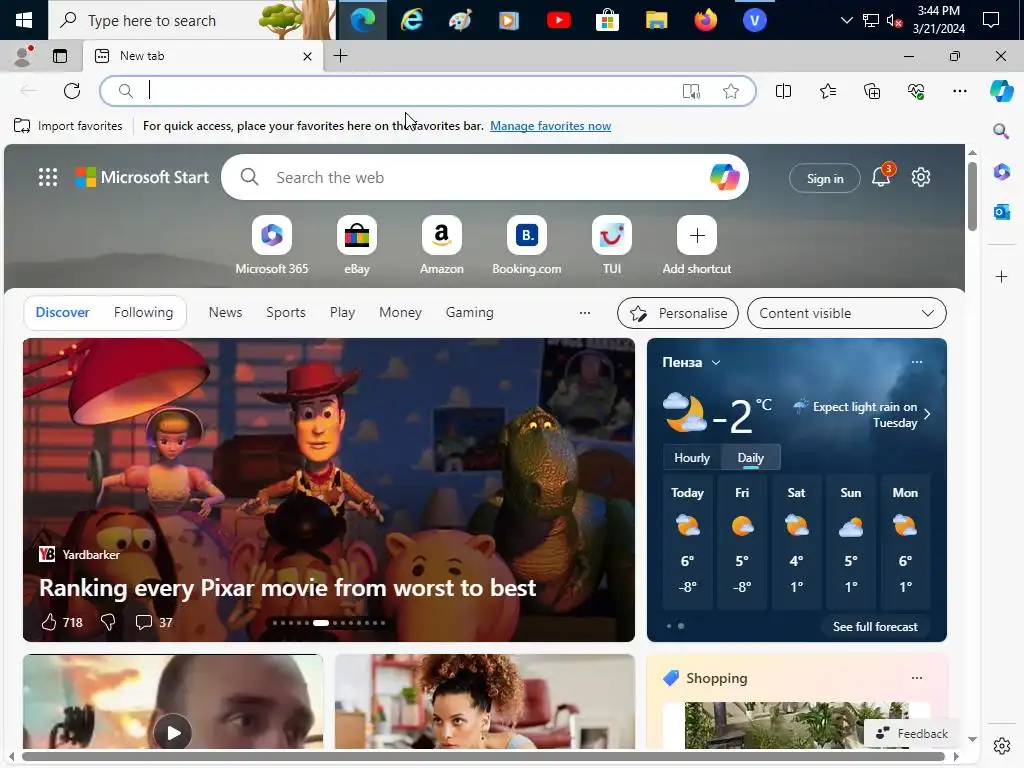Viewport: 1024px width, 768px height.
Task: Show hidden system tray icons
Action: pyautogui.click(x=846, y=20)
